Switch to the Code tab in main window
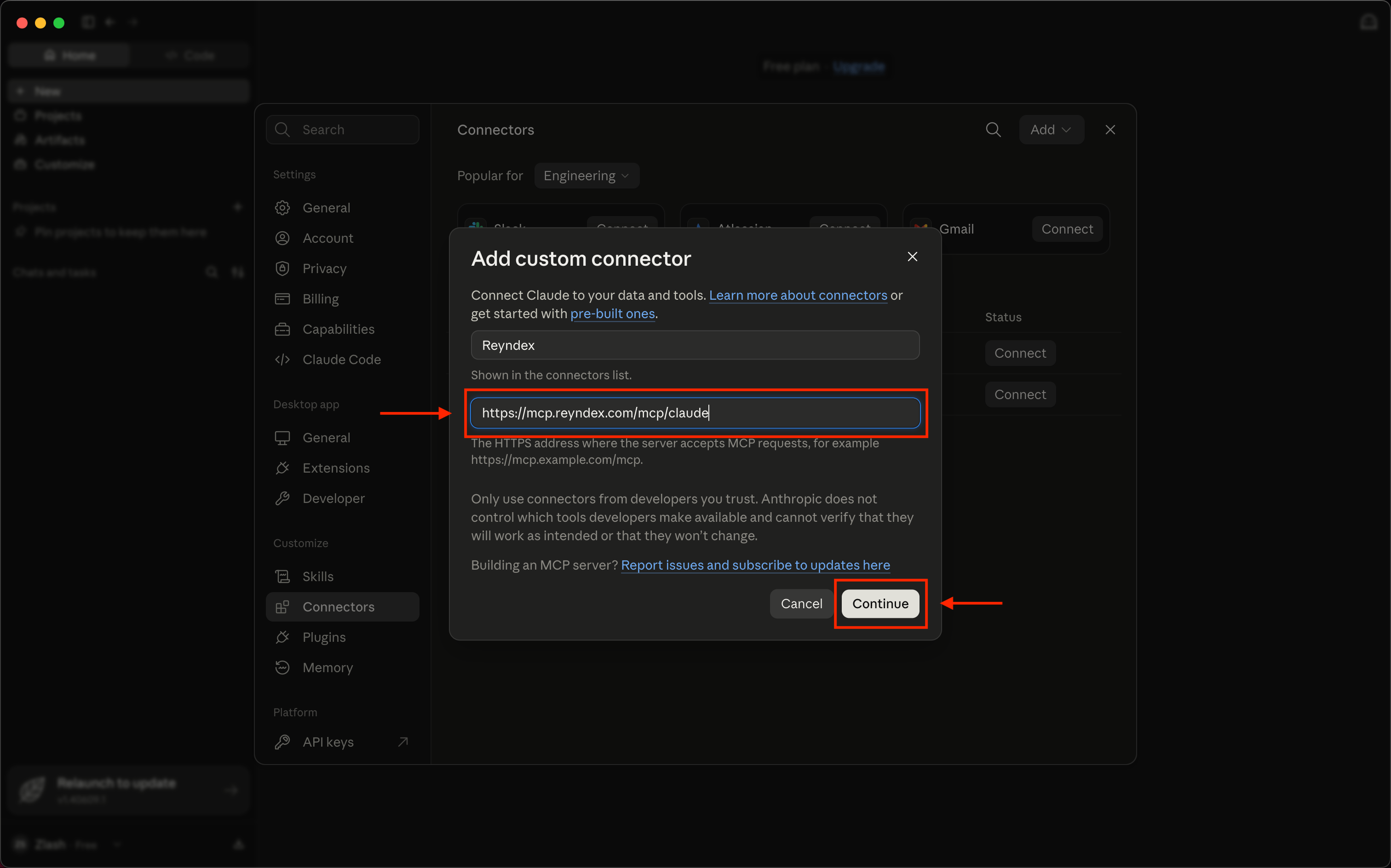 click(x=190, y=55)
